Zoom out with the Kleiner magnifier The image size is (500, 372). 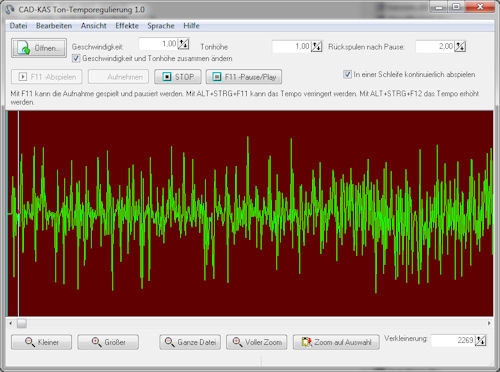41,342
